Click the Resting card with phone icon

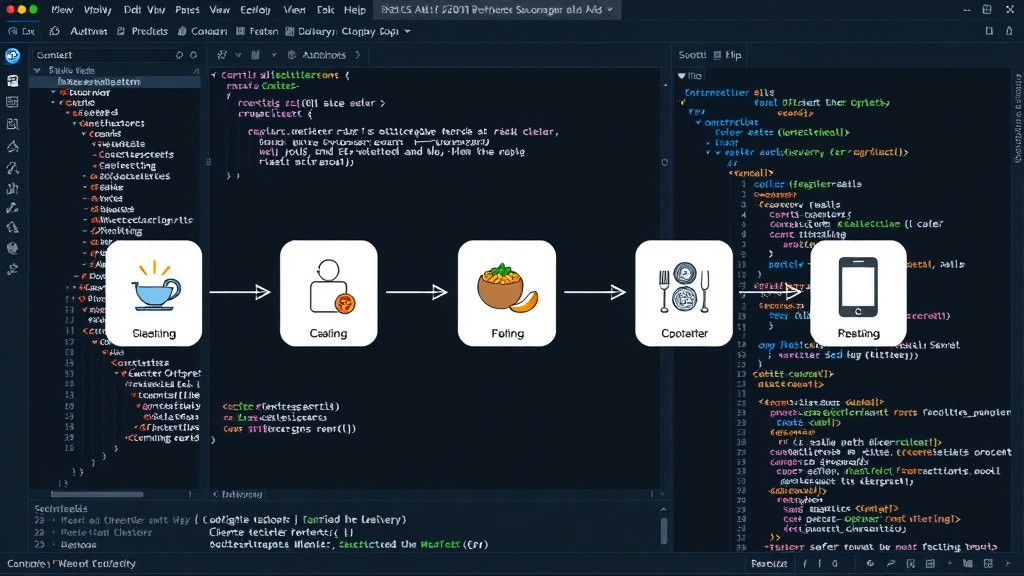point(858,293)
